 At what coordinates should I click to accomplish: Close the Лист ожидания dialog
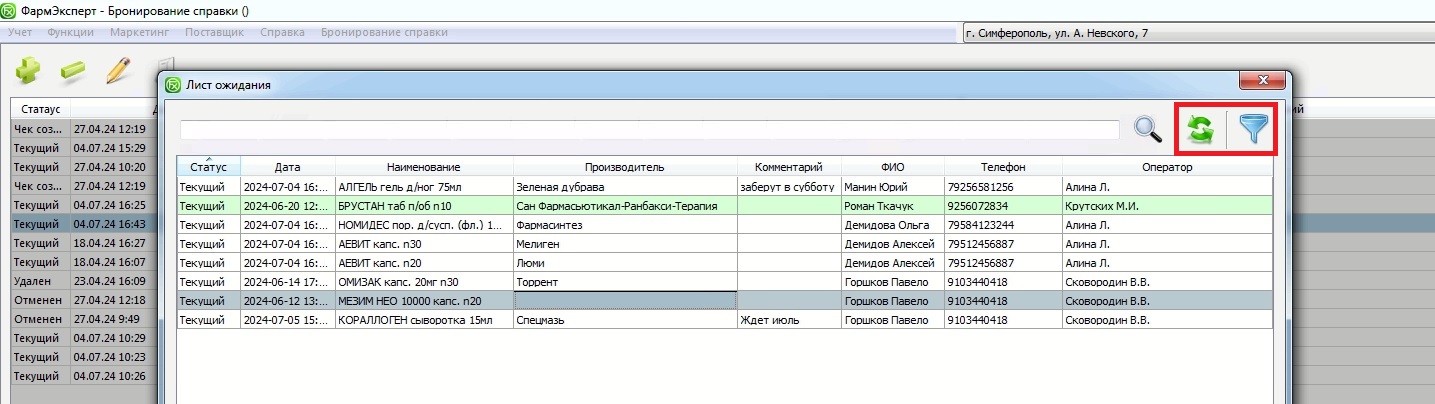click(x=1263, y=81)
